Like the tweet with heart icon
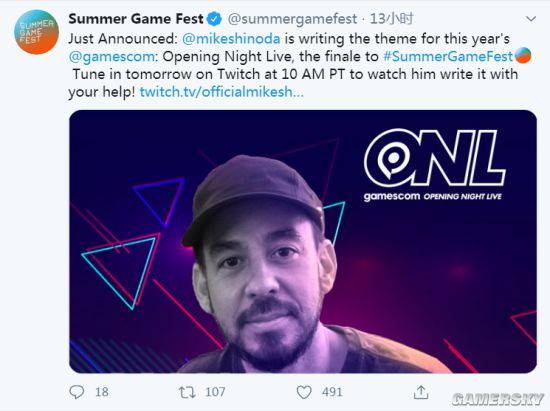550x411 pixels. [304, 392]
